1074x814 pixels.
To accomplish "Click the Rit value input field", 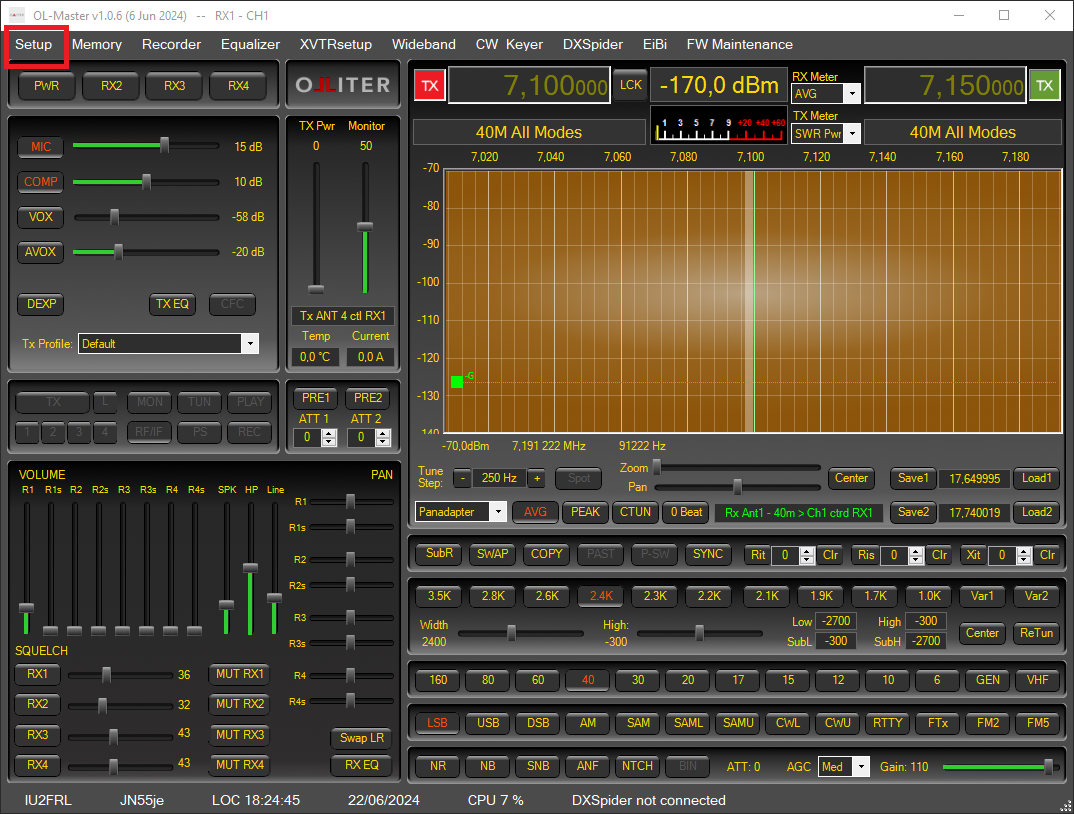I will [785, 555].
